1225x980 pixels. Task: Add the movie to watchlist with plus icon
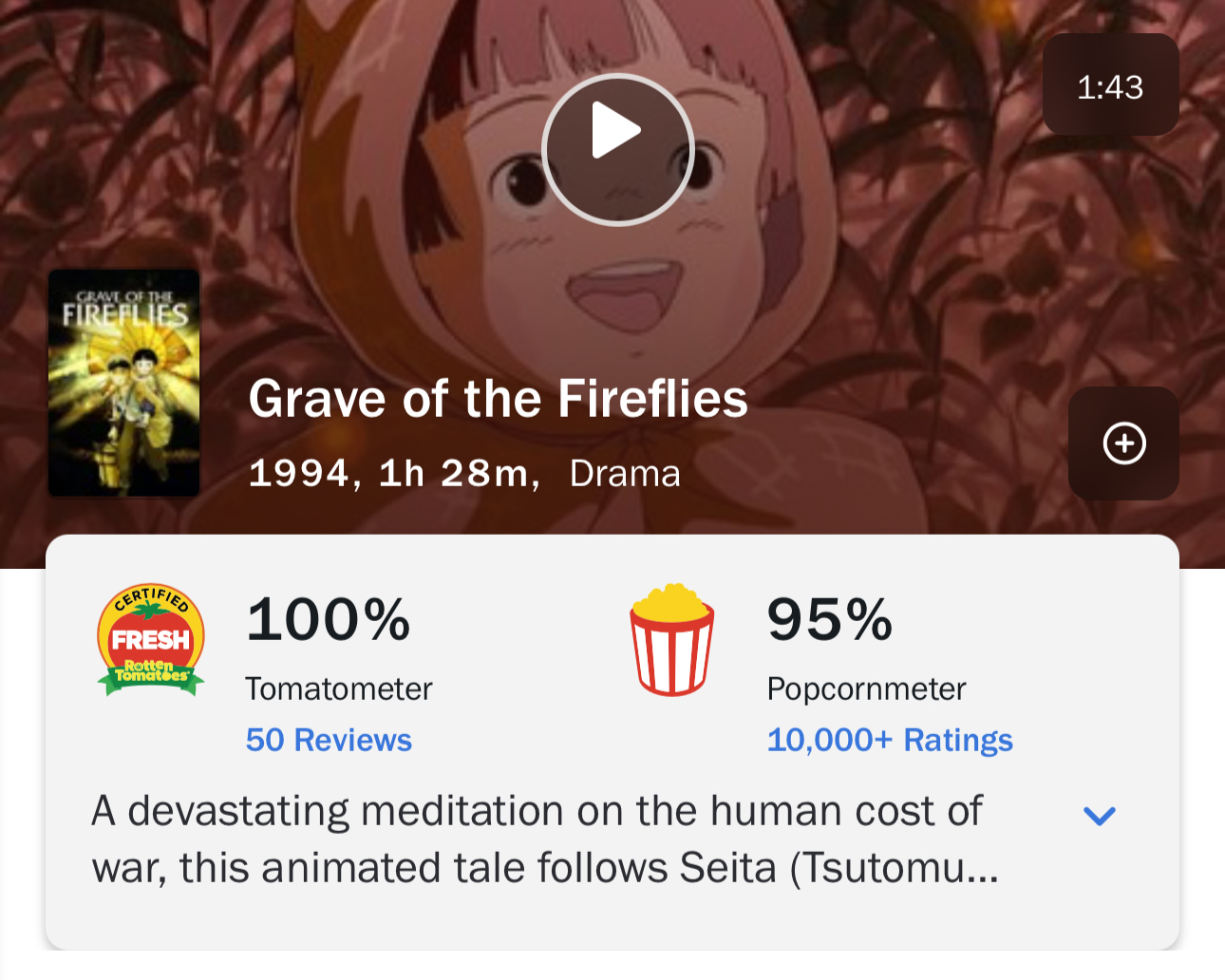click(1123, 443)
